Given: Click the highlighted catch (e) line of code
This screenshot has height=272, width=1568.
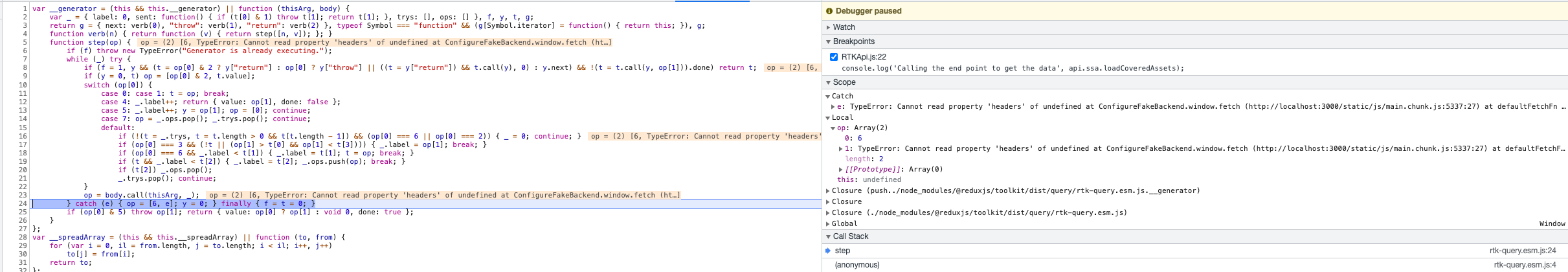Looking at the screenshot, I should [191, 203].
